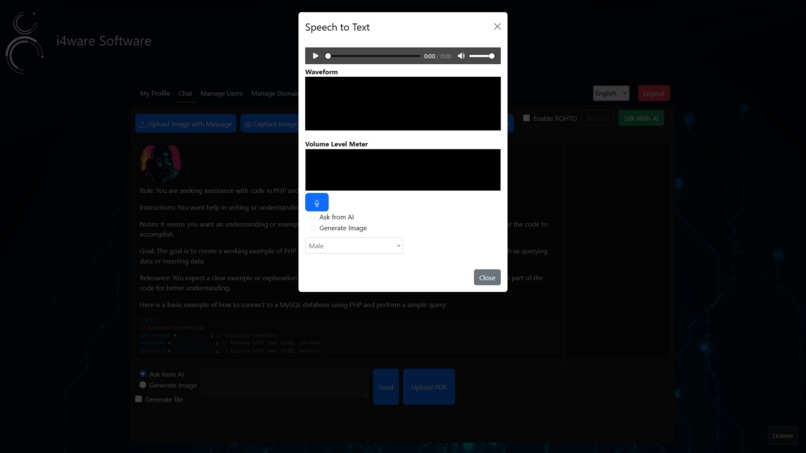Viewport: 806px width, 453px height.
Task: Click the ROHTO button
Action: click(x=597, y=118)
